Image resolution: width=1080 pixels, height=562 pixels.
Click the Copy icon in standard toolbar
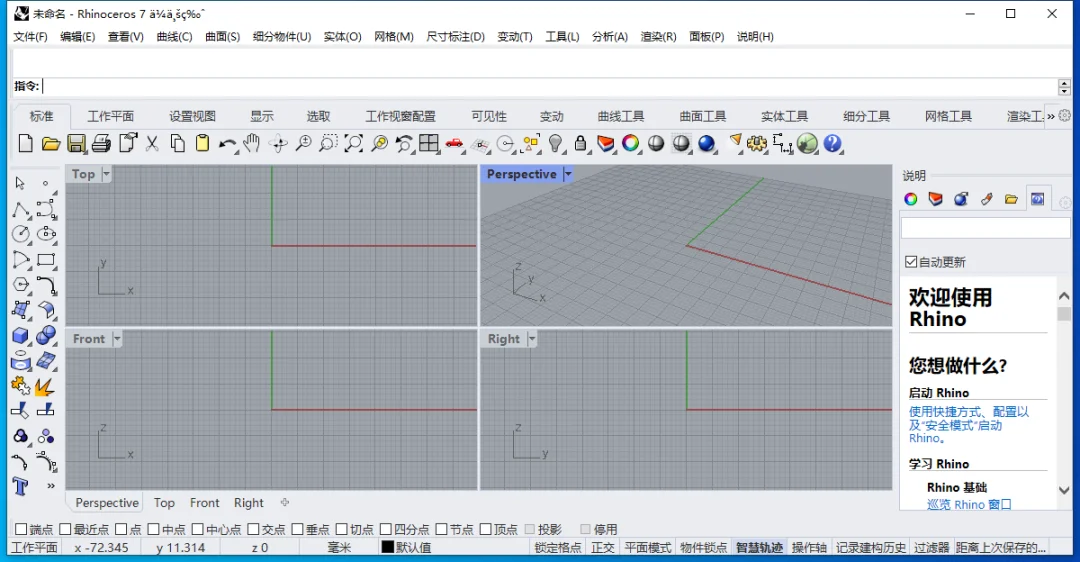click(178, 143)
